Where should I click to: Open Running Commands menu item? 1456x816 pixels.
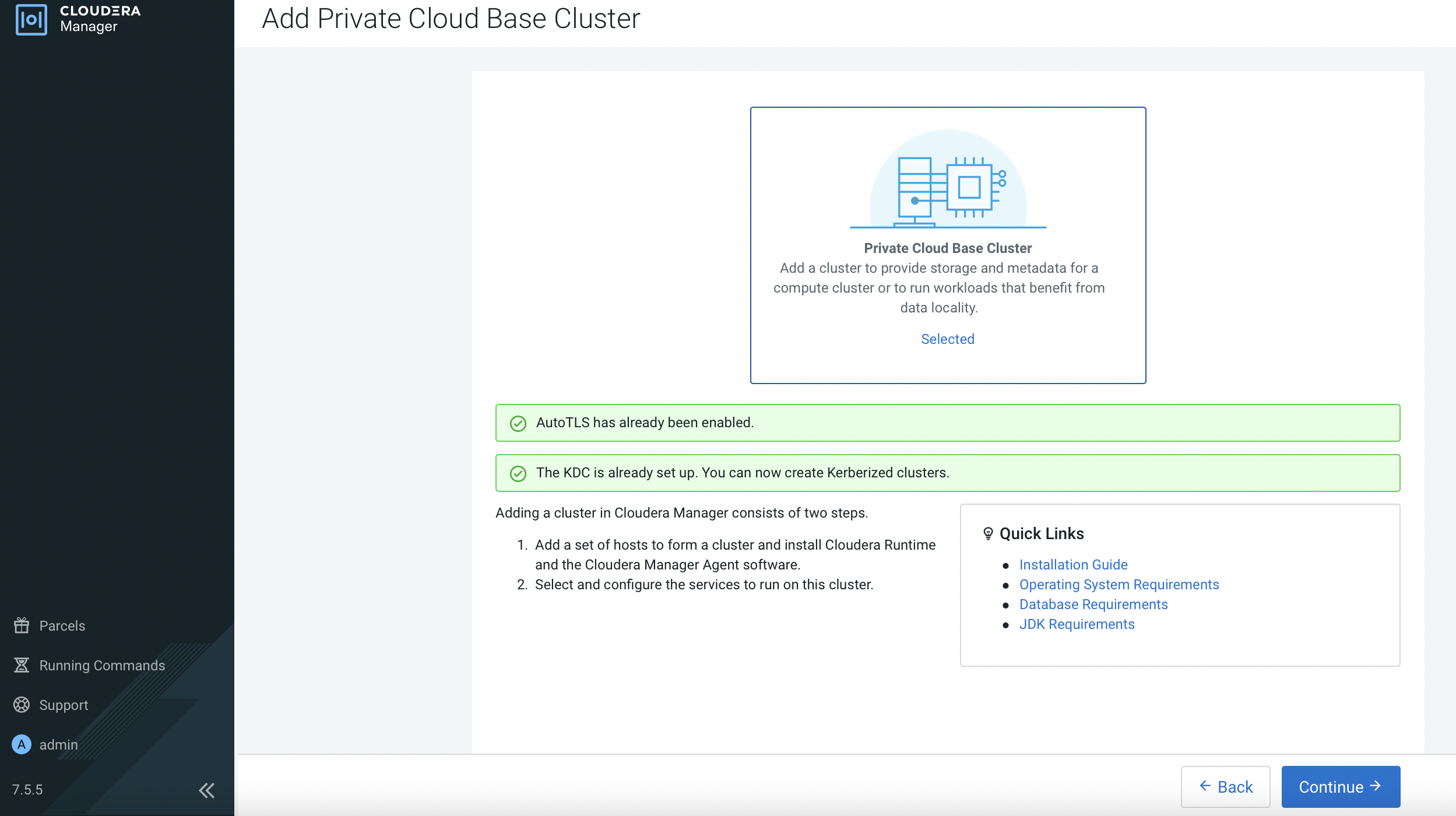(102, 666)
